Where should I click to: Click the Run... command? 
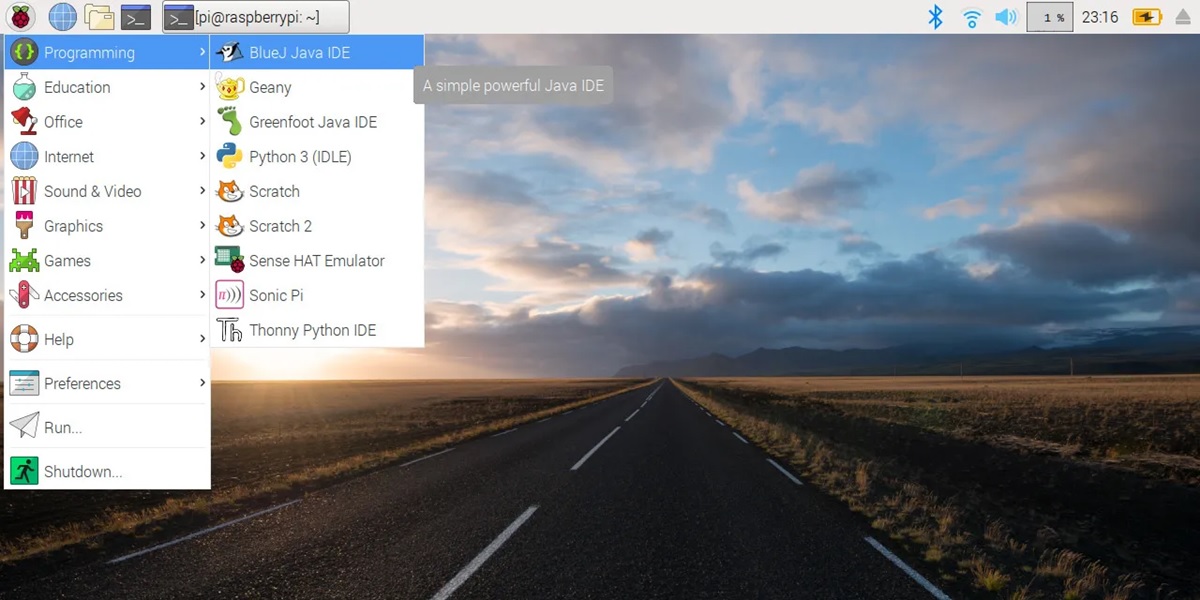pos(62,426)
